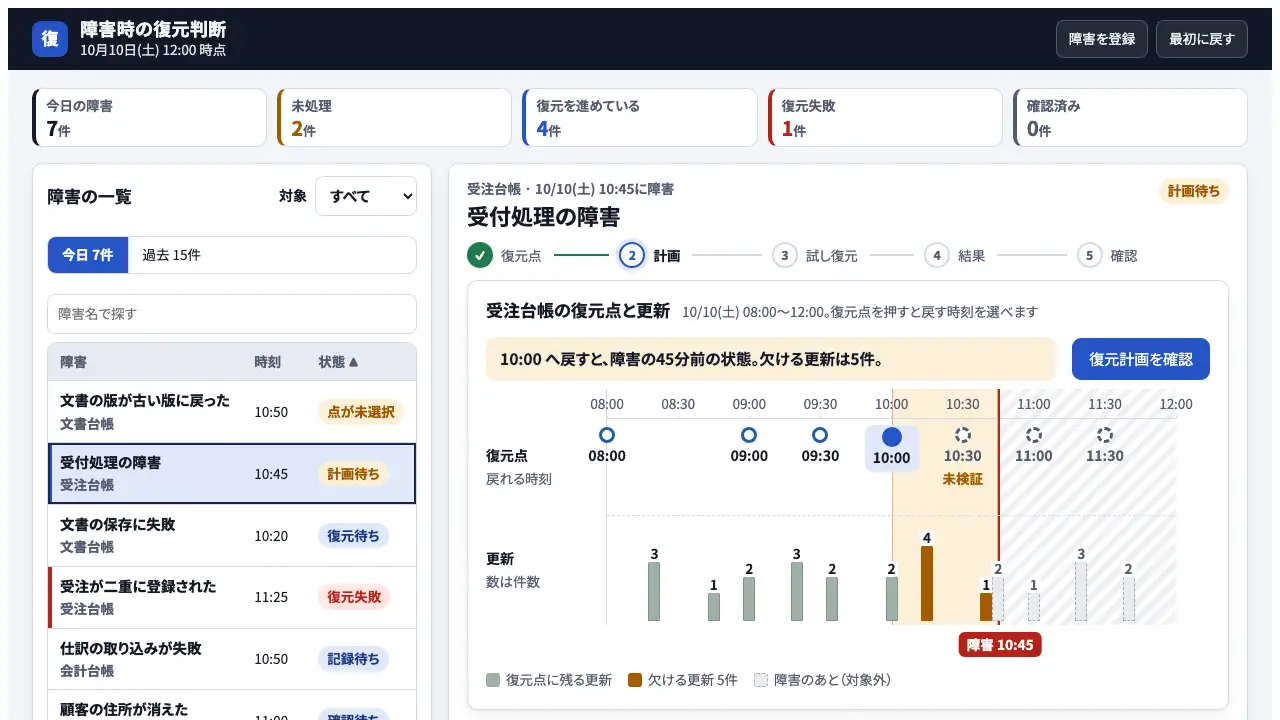Click the 復元失敗 1件 summary card
Screen dimensions: 1280x720
[885, 118]
